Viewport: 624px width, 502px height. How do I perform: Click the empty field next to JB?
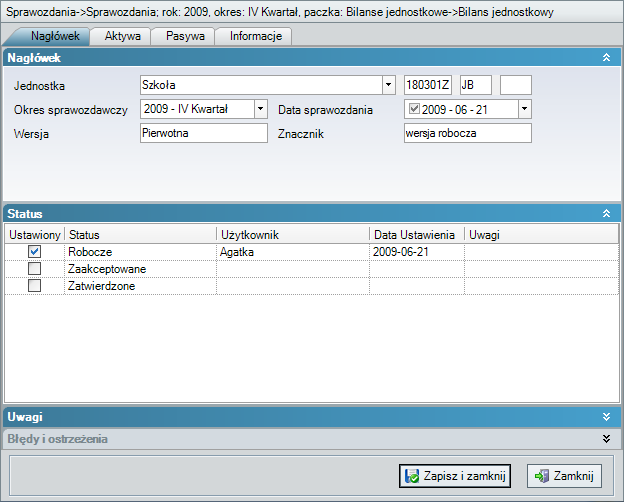coord(516,85)
